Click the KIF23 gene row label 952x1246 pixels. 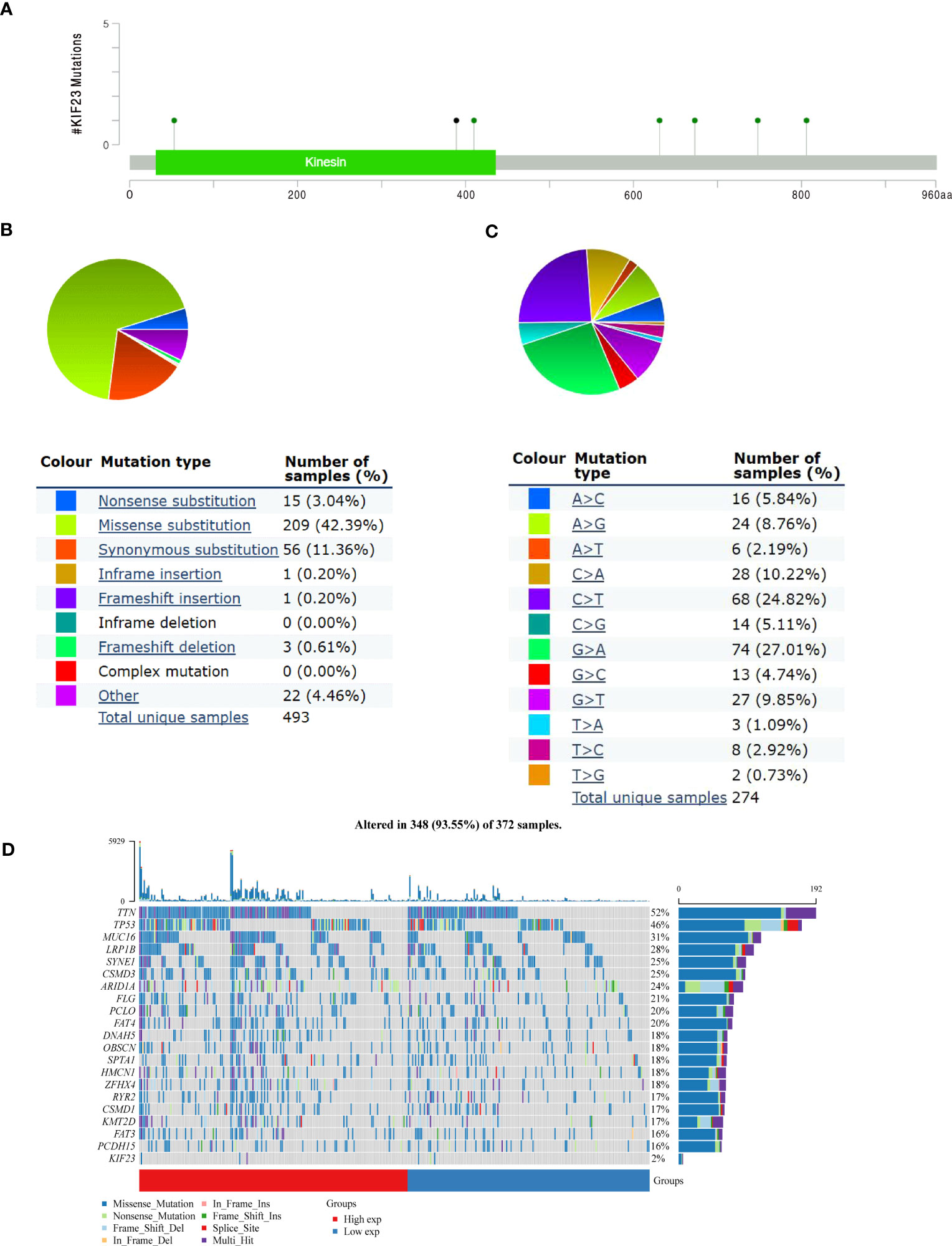pos(121,1158)
